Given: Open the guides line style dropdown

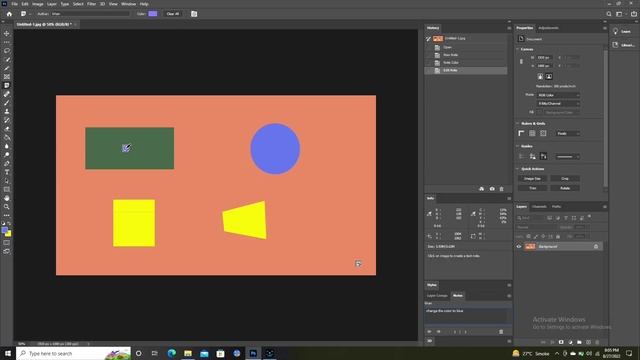Looking at the screenshot, I should 568,156.
